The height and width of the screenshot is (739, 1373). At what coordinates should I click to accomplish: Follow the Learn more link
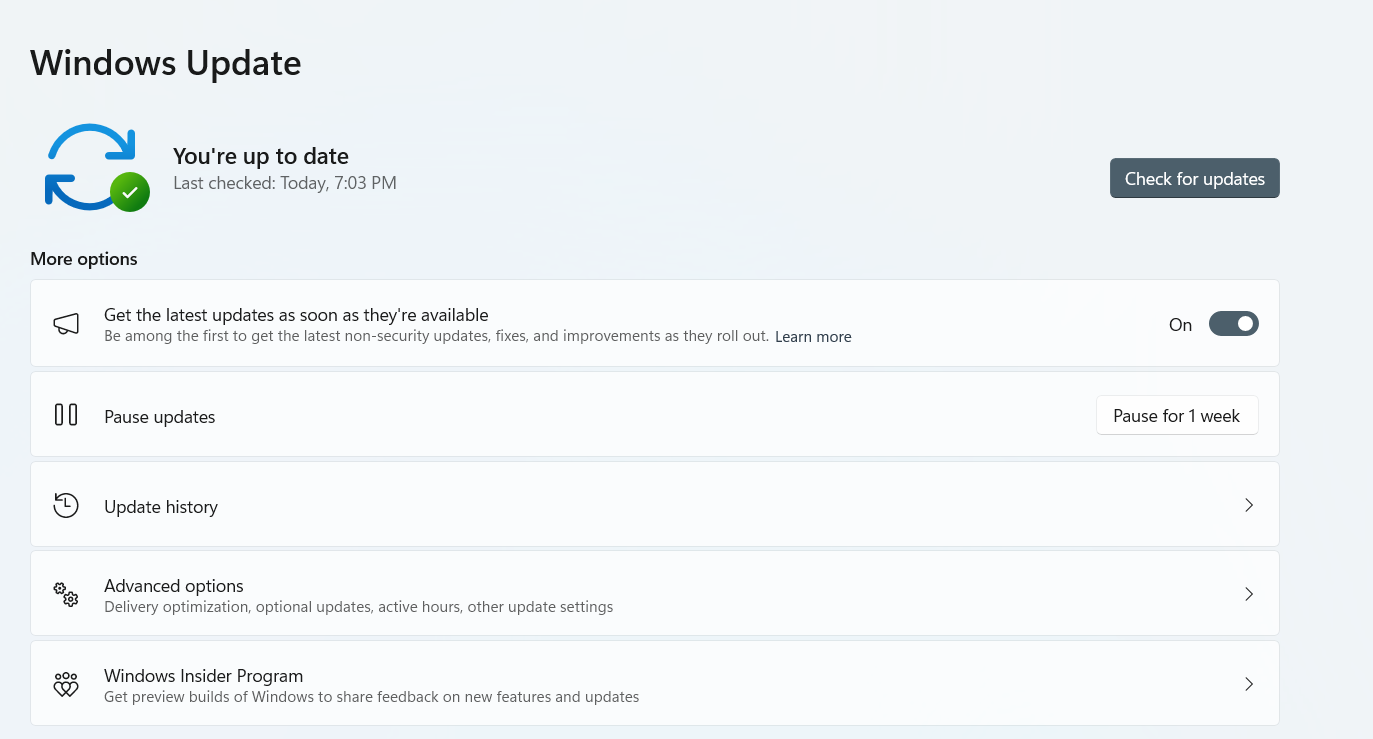pos(813,337)
